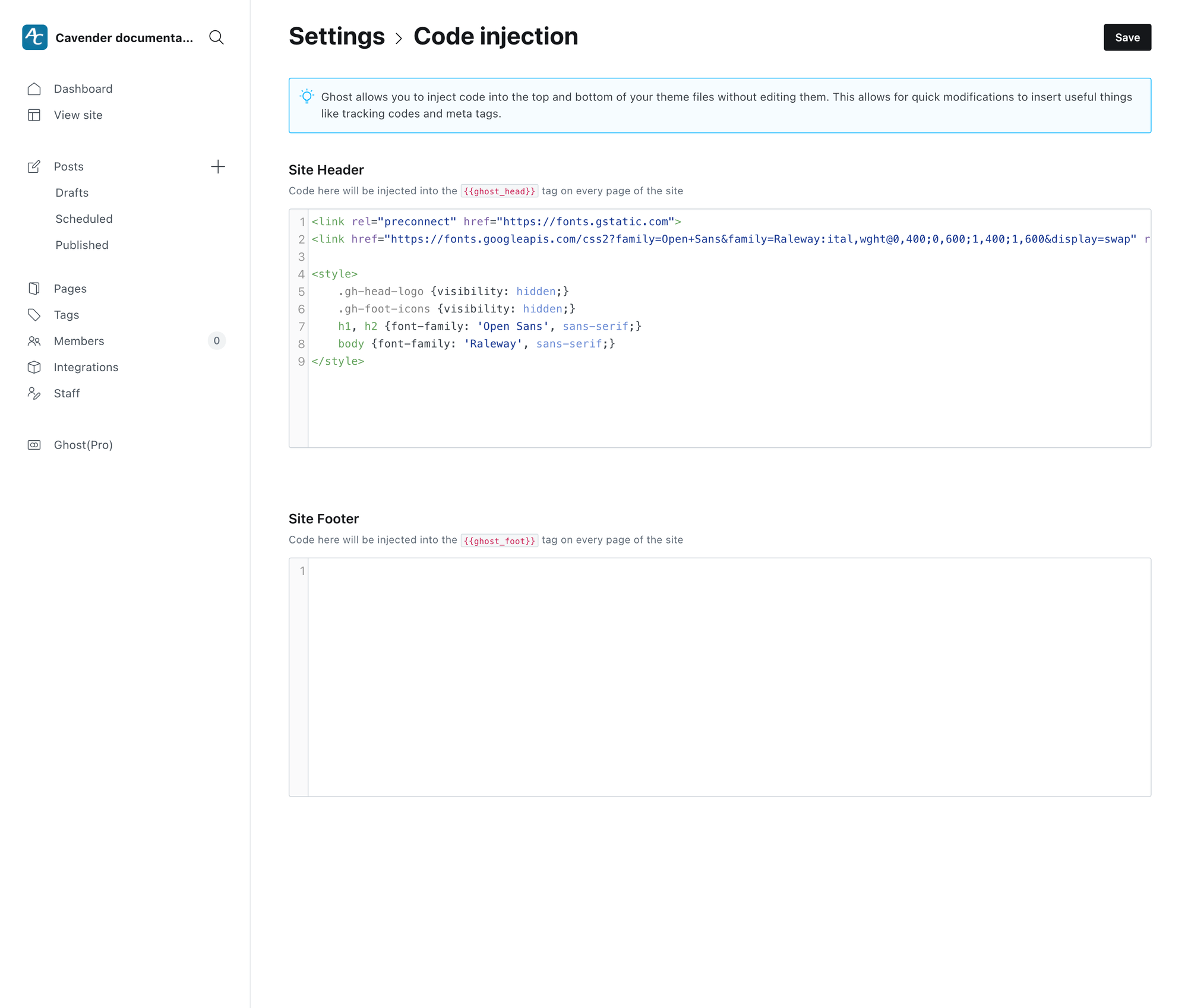Open search with the magnifier icon
Image resolution: width=1188 pixels, height=1008 pixels.
pyautogui.click(x=216, y=37)
